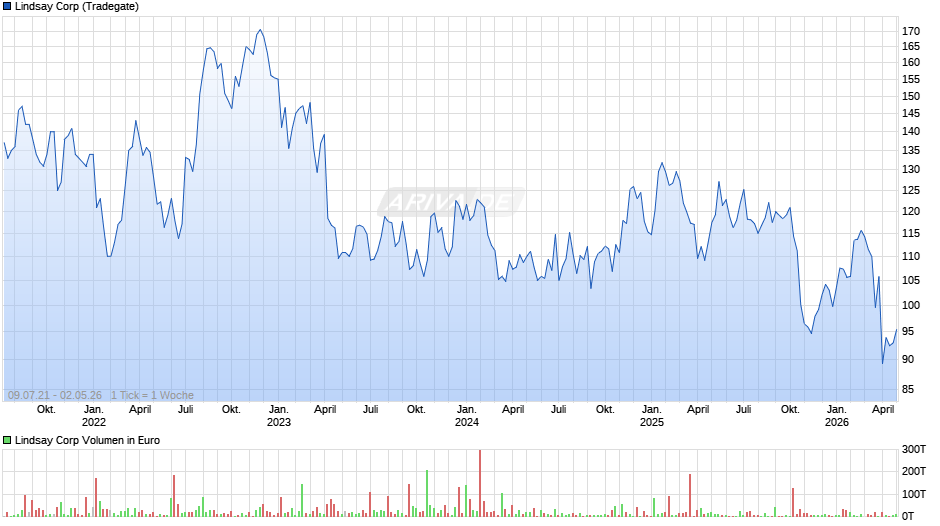Image resolution: width=940 pixels, height=526 pixels.
Task: Select the 'Lindsay Corp Volumen in Euro' title
Action: (88, 440)
